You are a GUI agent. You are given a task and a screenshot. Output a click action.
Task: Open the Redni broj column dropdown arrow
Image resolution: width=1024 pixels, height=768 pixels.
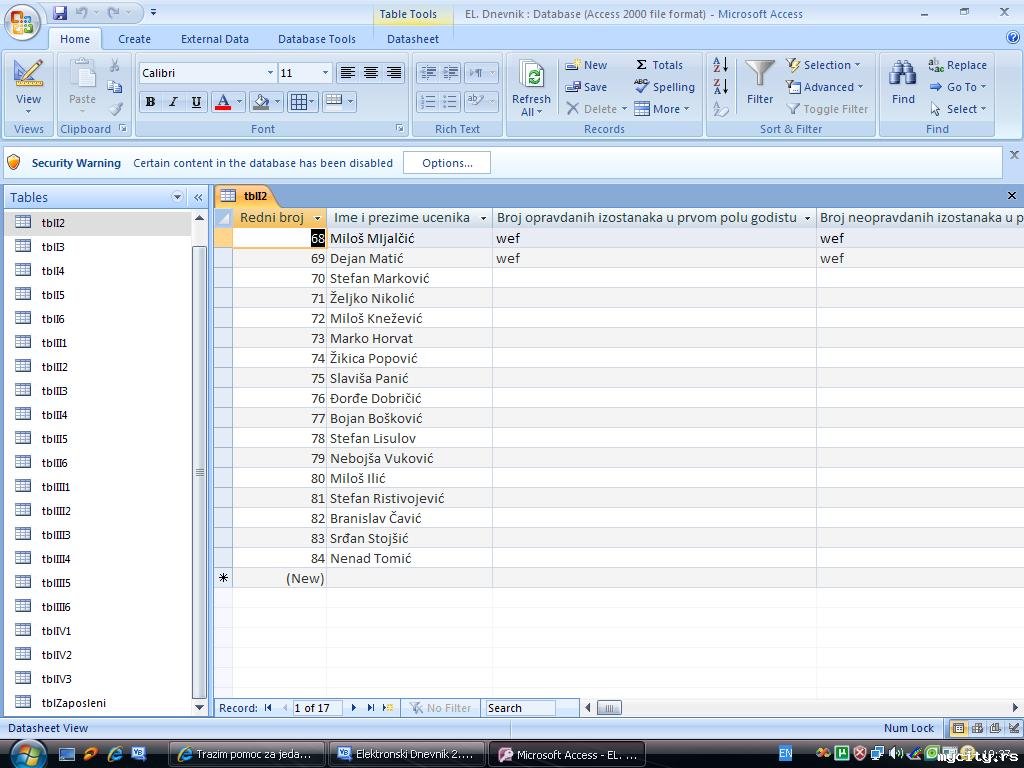point(318,218)
